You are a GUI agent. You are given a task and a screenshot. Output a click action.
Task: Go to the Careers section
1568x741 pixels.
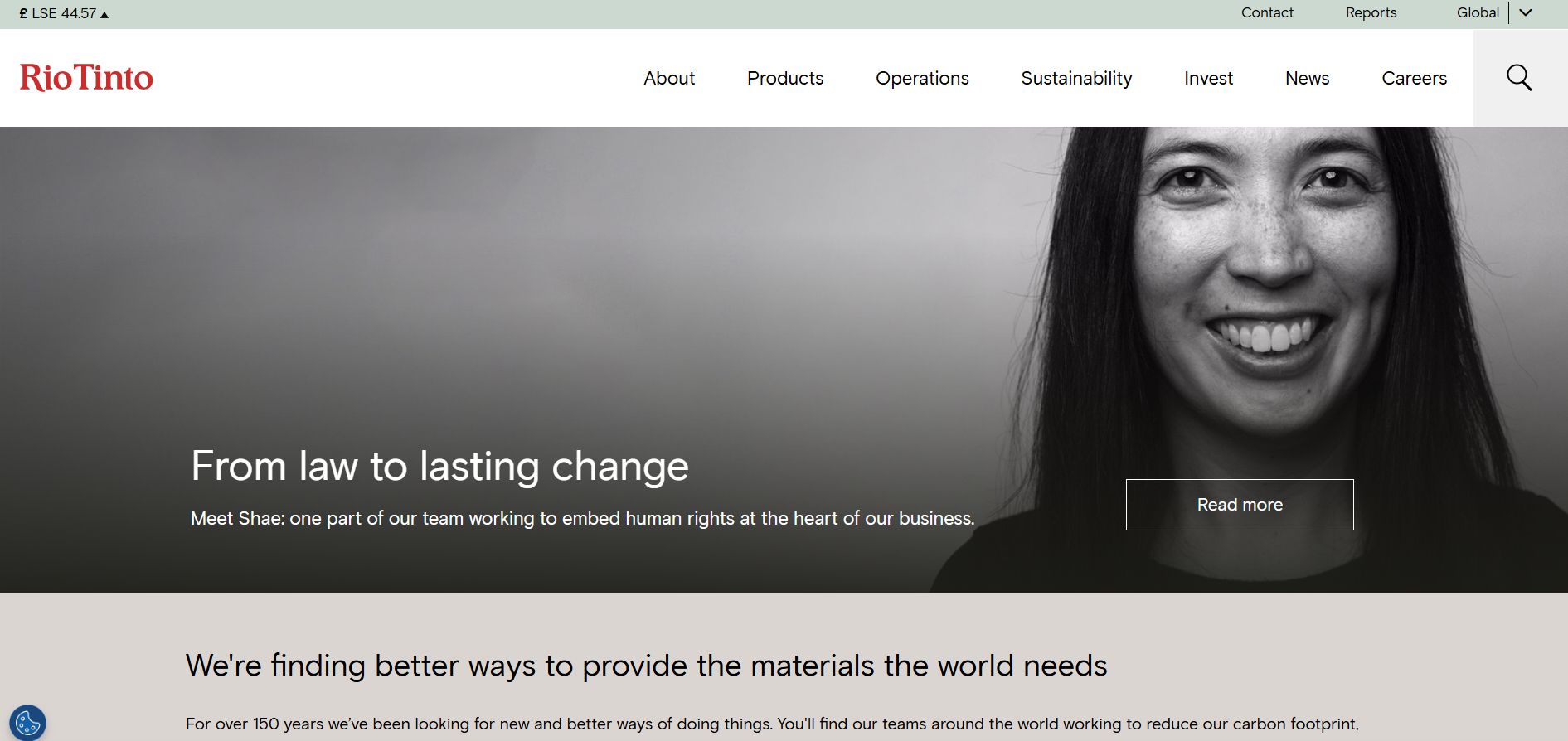coord(1414,78)
